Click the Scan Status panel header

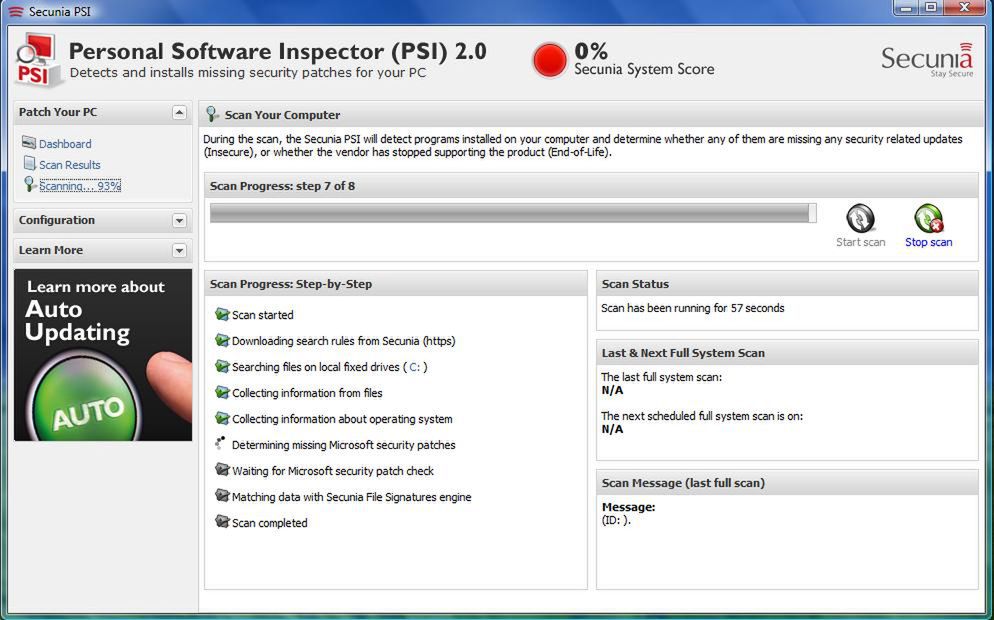[x=787, y=284]
